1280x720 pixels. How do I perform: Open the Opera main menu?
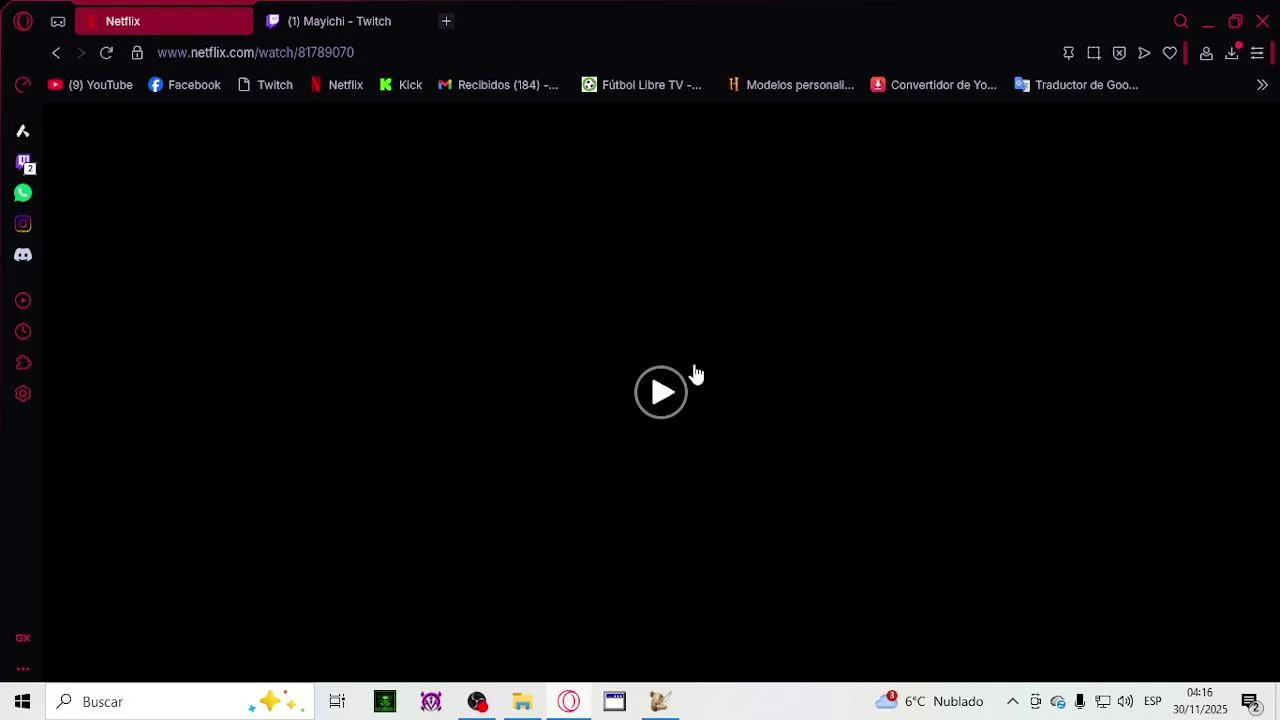pos(23,21)
